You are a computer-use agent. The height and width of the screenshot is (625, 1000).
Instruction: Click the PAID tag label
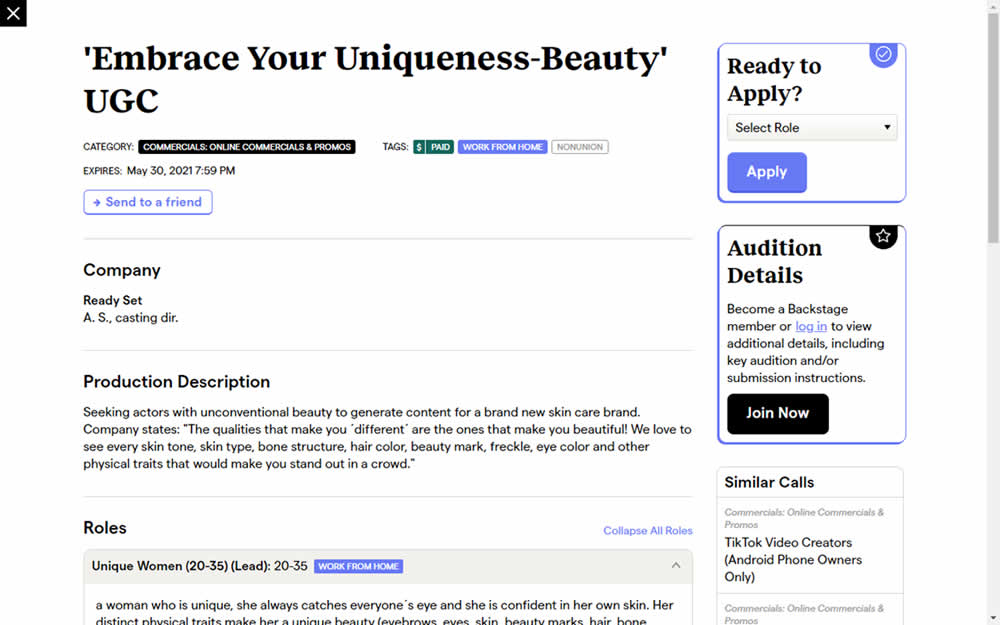pyautogui.click(x=441, y=147)
